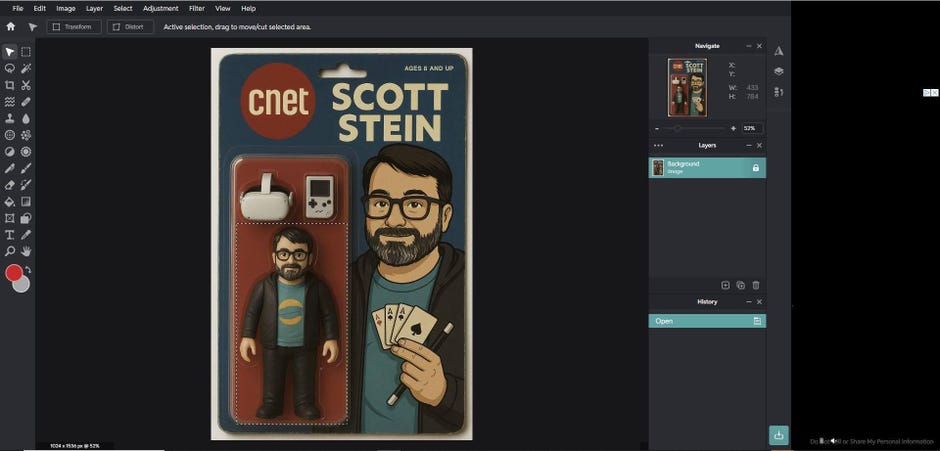Select the Arrange (arrow) tool
Screen dimensions: 940x451
click(x=10, y=52)
